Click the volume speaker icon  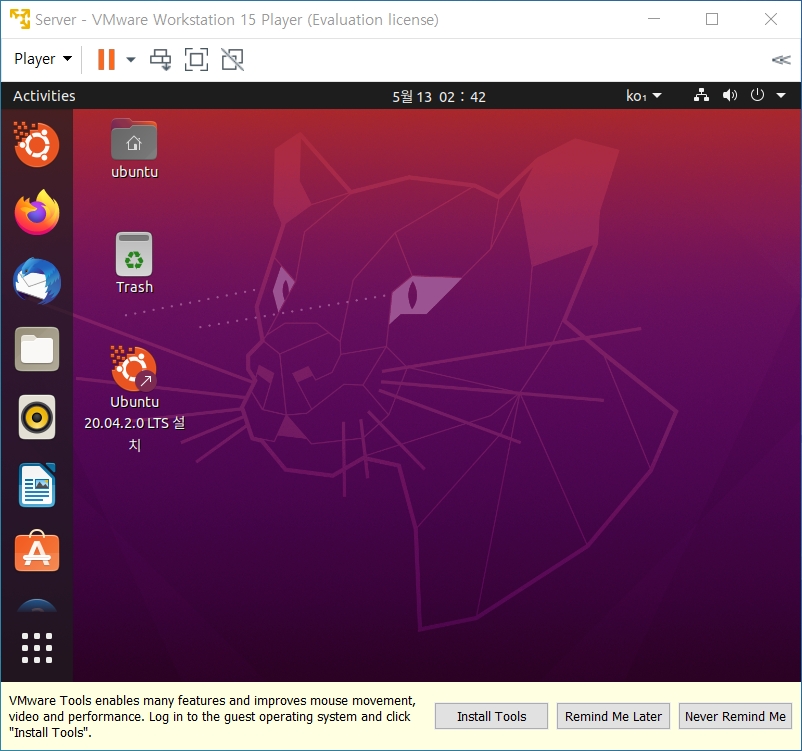pos(730,95)
